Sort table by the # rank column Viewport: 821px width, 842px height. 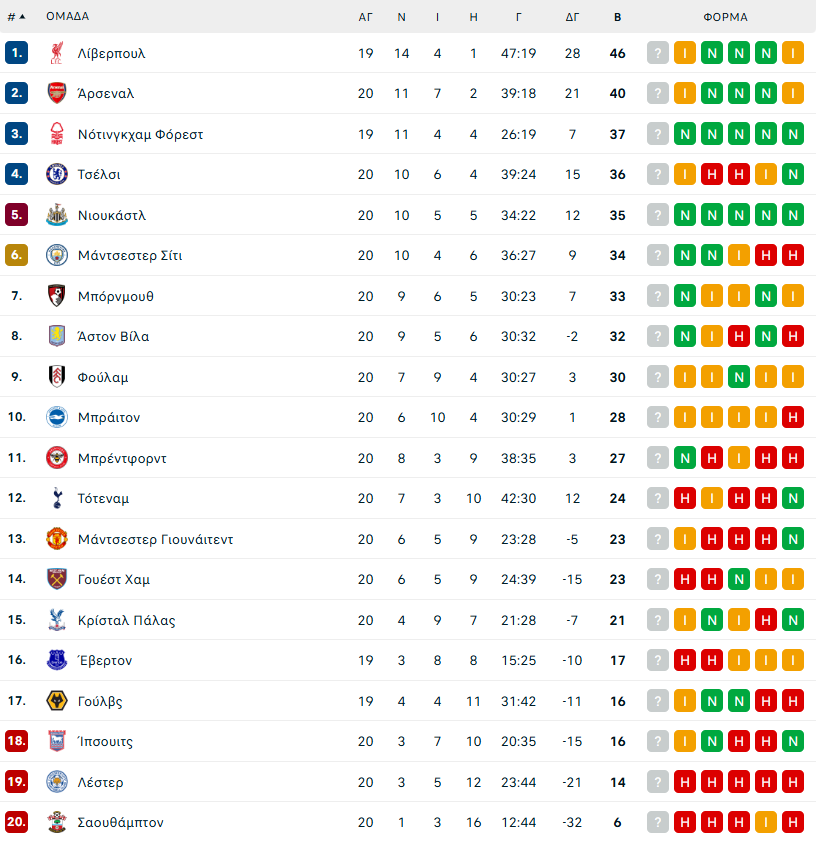[16, 16]
